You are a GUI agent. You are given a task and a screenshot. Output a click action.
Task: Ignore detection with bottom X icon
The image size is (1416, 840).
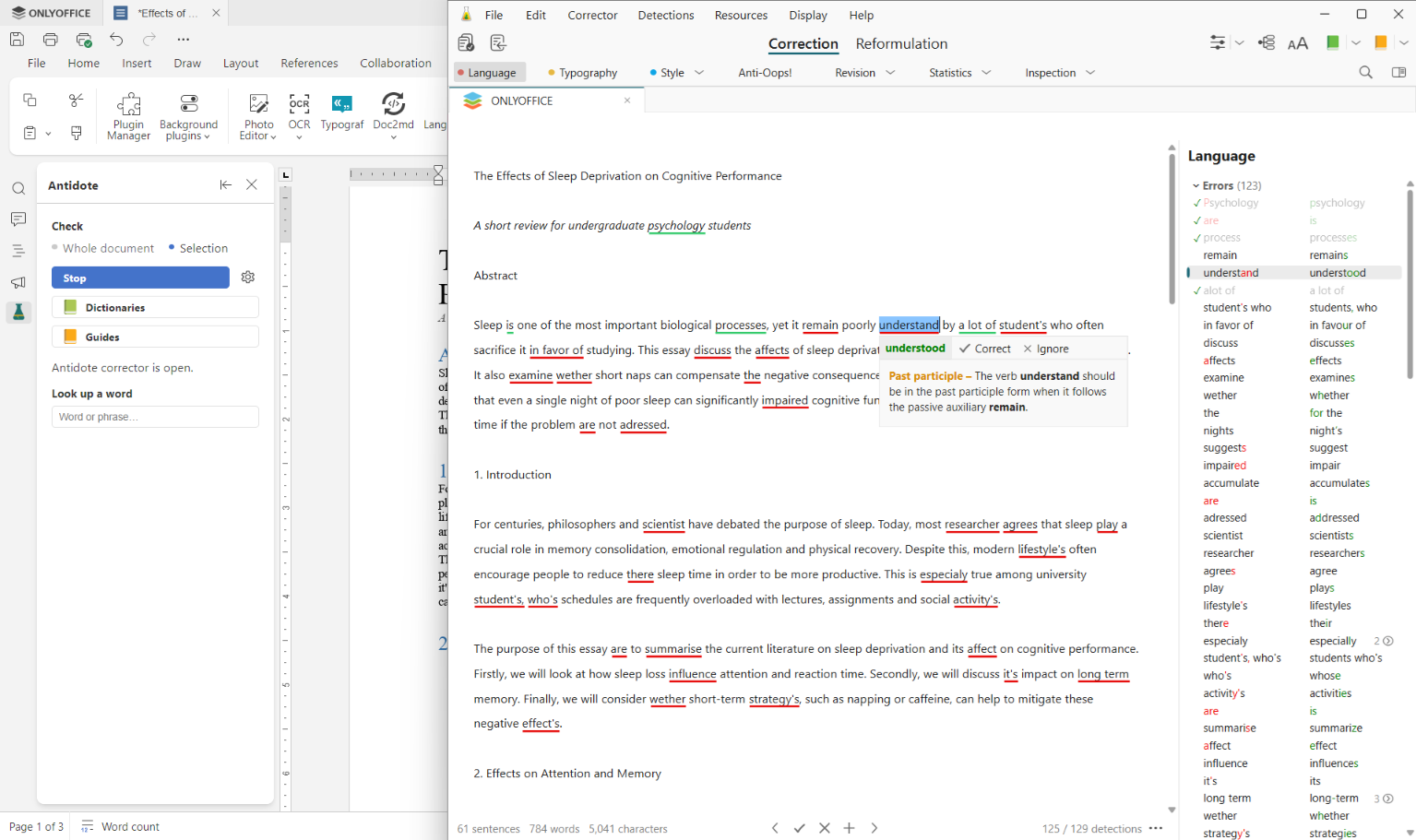[x=825, y=828]
